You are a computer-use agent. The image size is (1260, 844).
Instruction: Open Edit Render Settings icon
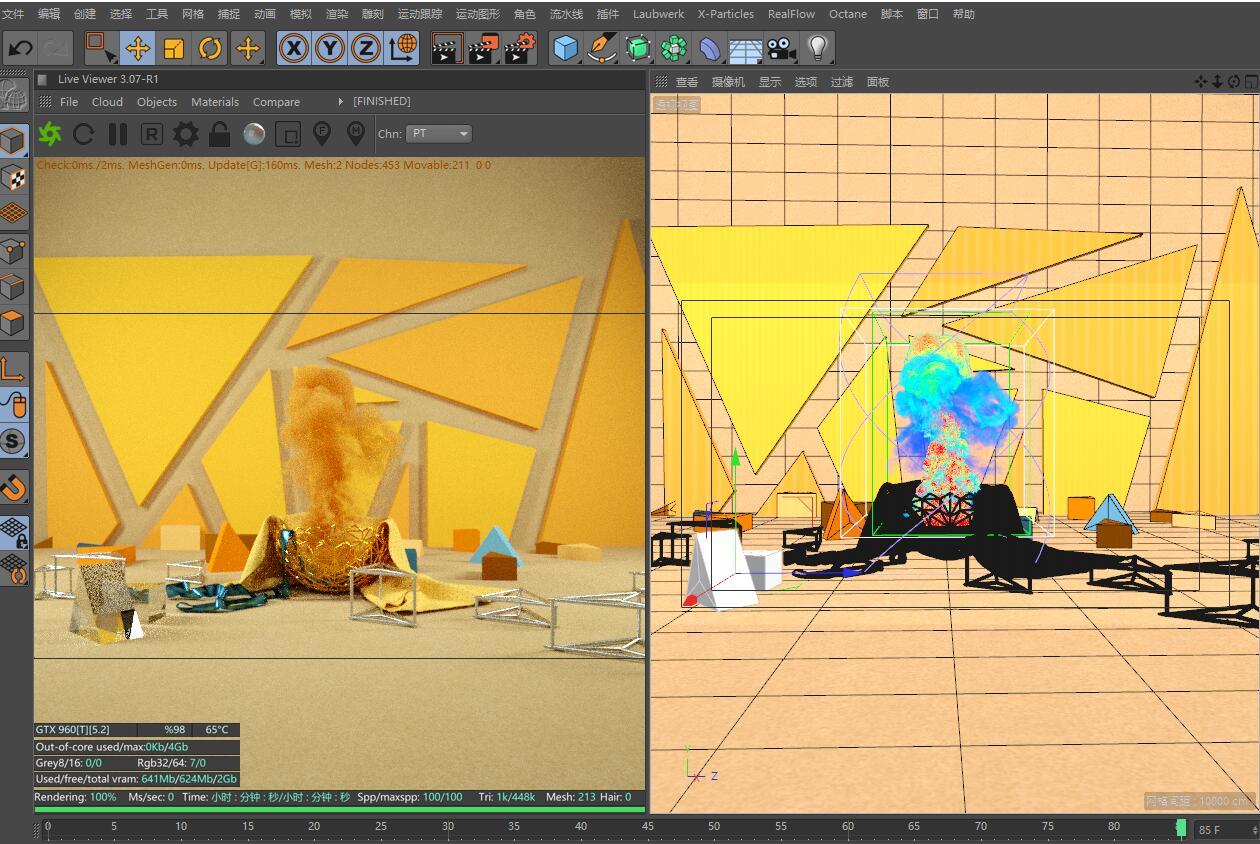coord(520,48)
